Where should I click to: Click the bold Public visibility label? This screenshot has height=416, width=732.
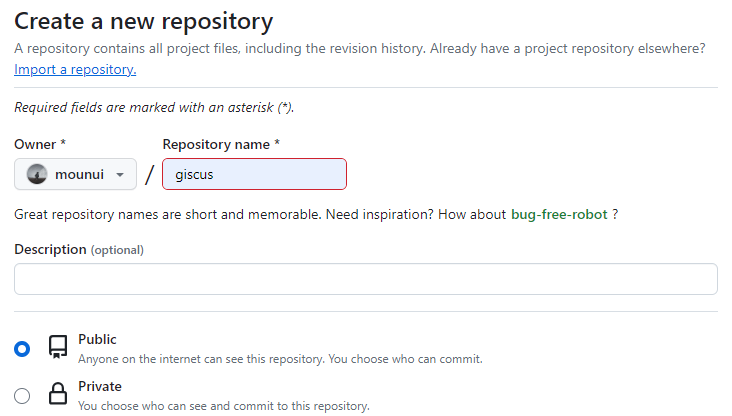click(x=97, y=339)
